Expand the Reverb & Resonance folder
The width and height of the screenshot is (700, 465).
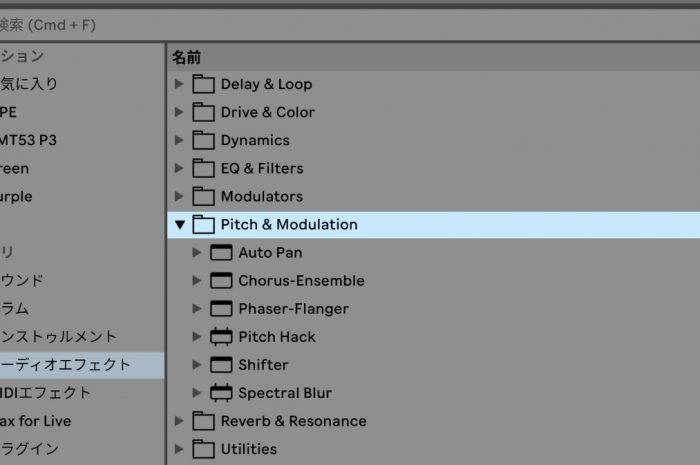point(179,421)
